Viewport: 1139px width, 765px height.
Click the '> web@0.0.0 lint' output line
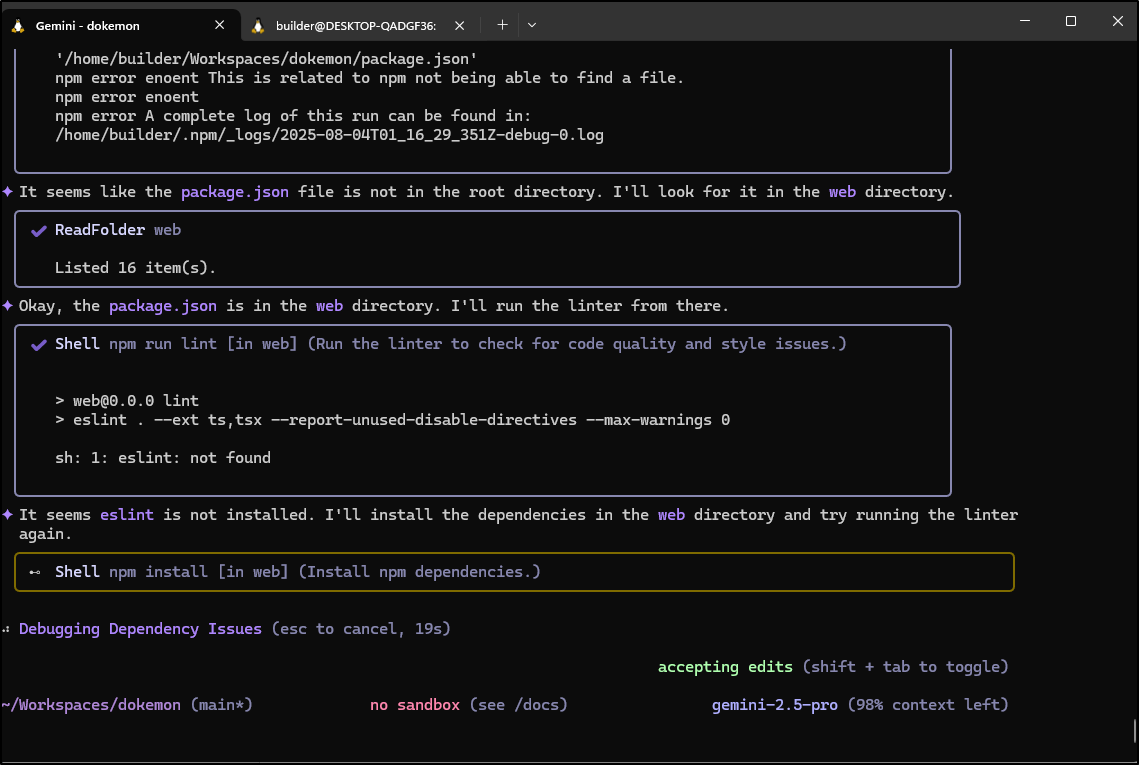coord(126,401)
